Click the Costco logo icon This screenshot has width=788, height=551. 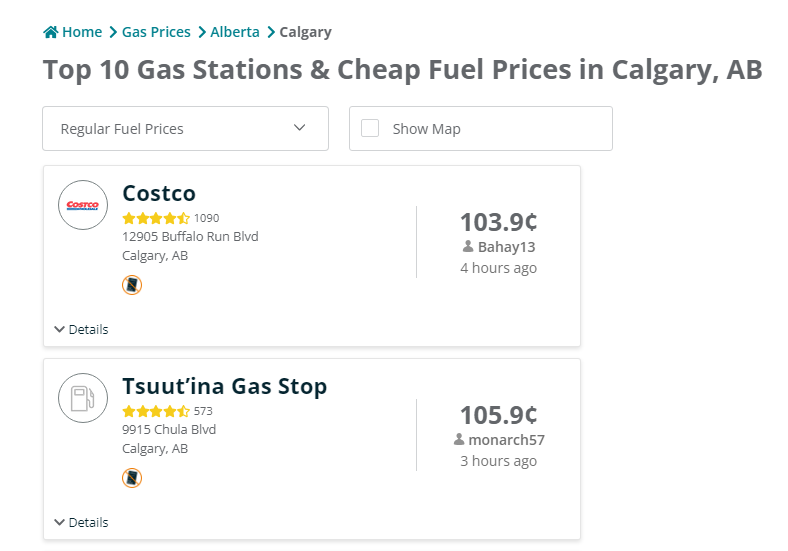(x=83, y=205)
